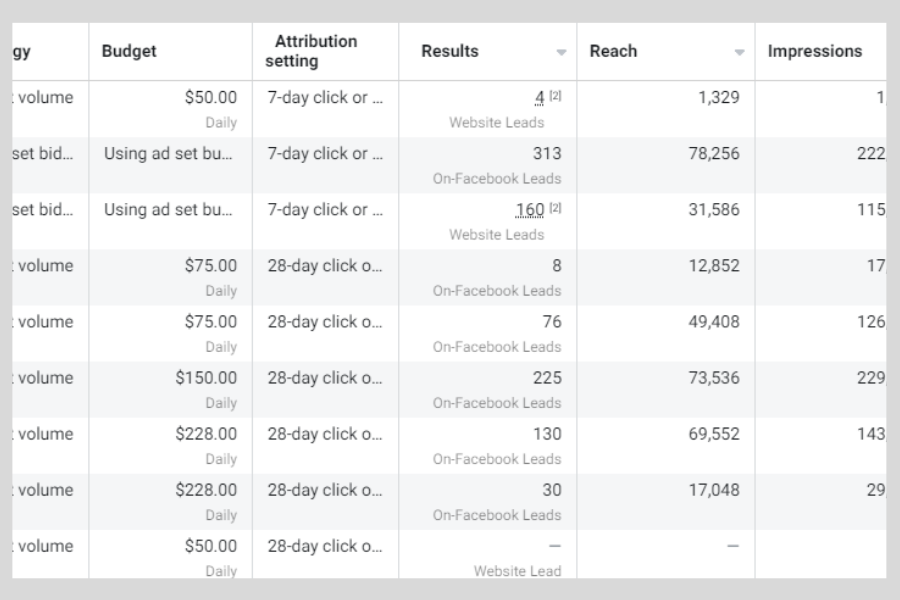Click the 78,256 reach value
This screenshot has height=600, width=900.
(x=713, y=154)
